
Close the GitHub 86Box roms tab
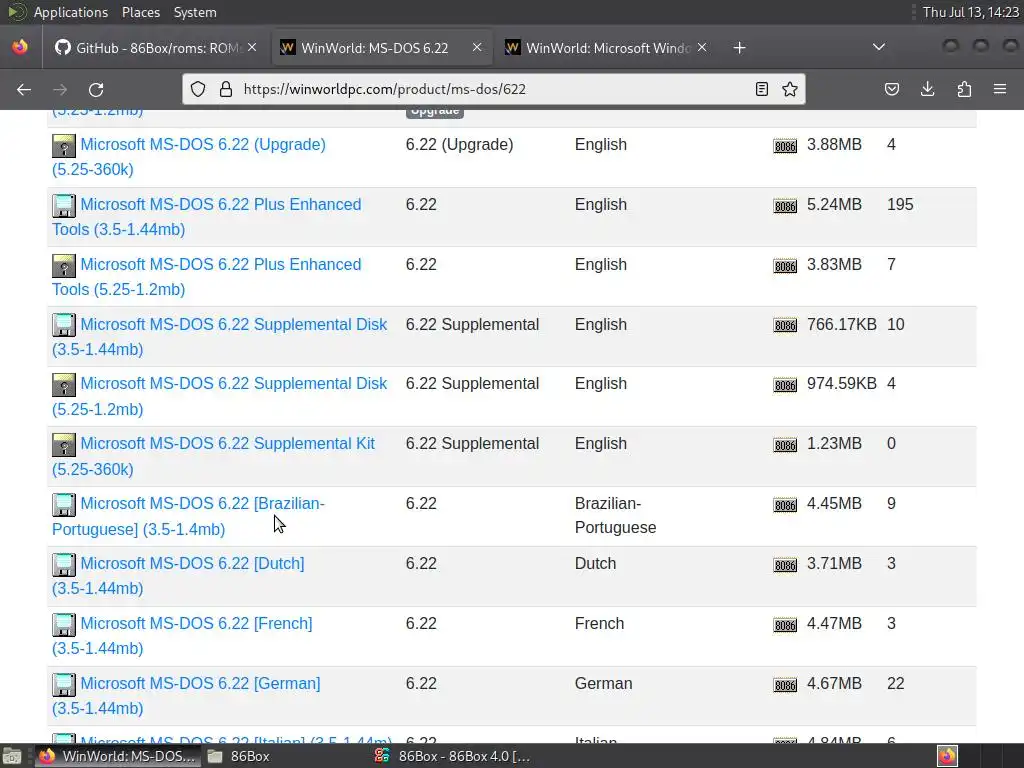[x=252, y=47]
